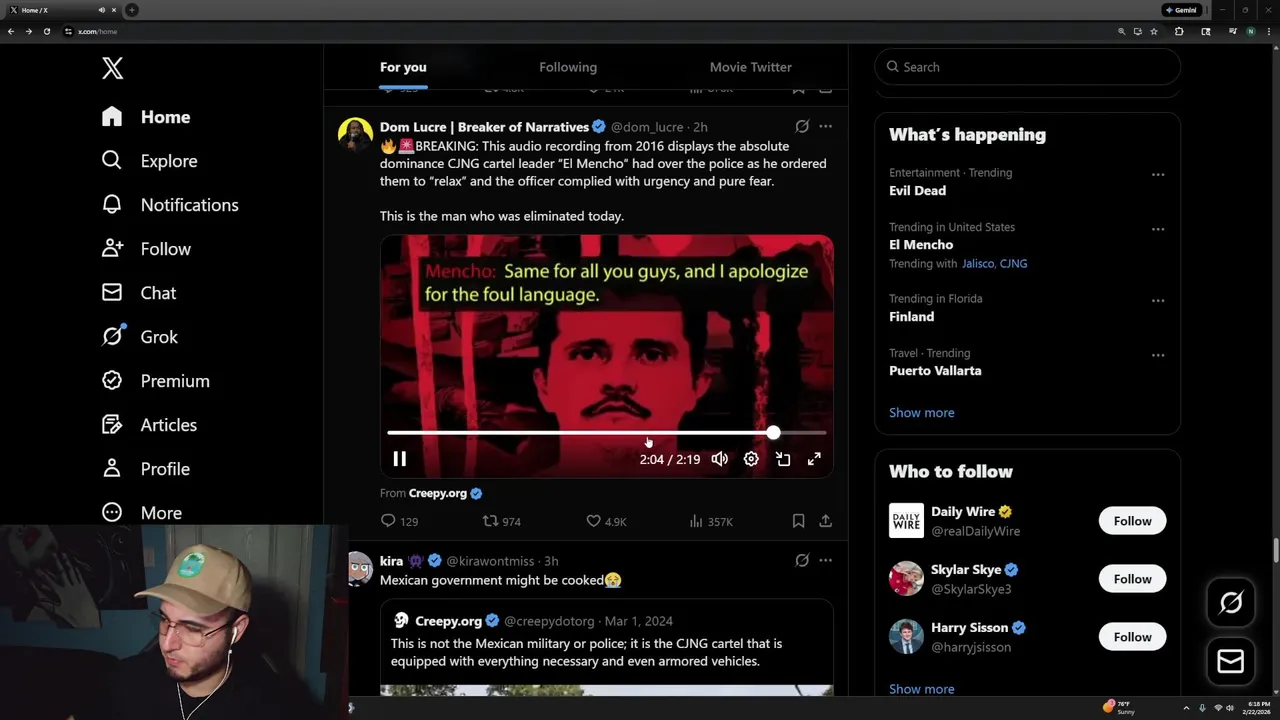Open more options for Puerto Vallarta trend
Screen dimensions: 1280x720
pyautogui.click(x=1158, y=354)
